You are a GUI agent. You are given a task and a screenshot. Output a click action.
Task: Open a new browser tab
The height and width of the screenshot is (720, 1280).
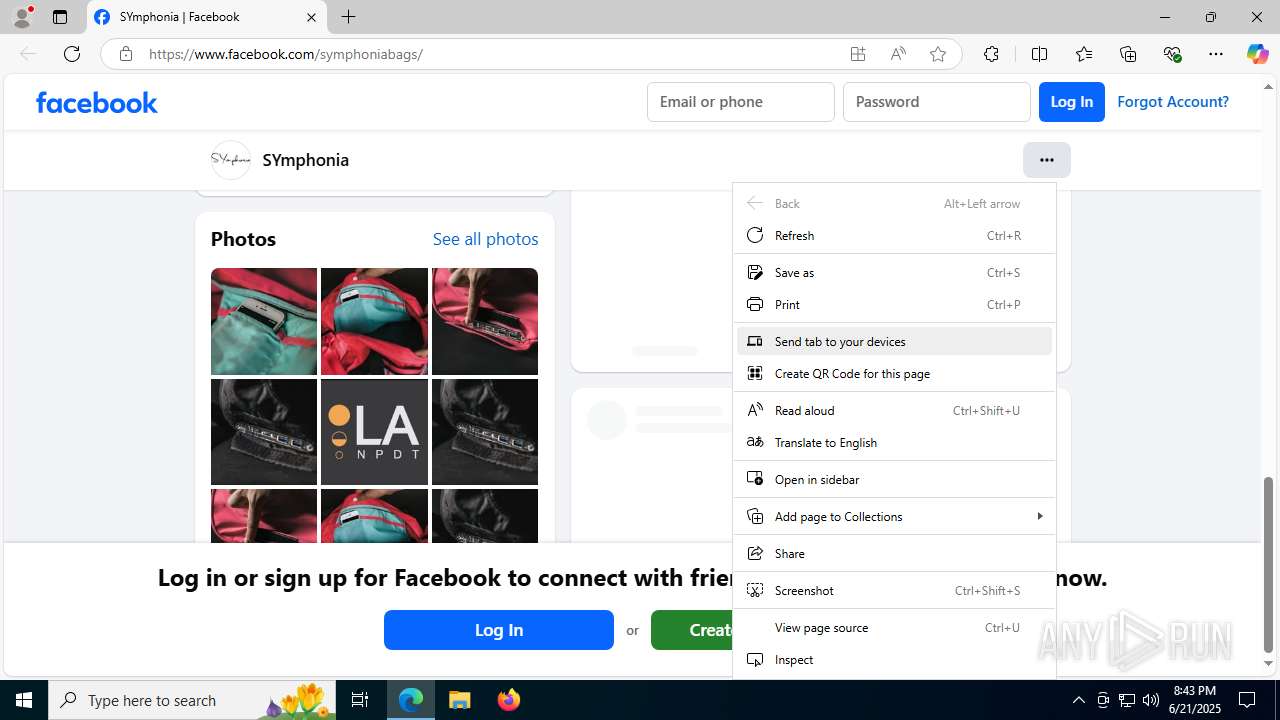coord(348,17)
